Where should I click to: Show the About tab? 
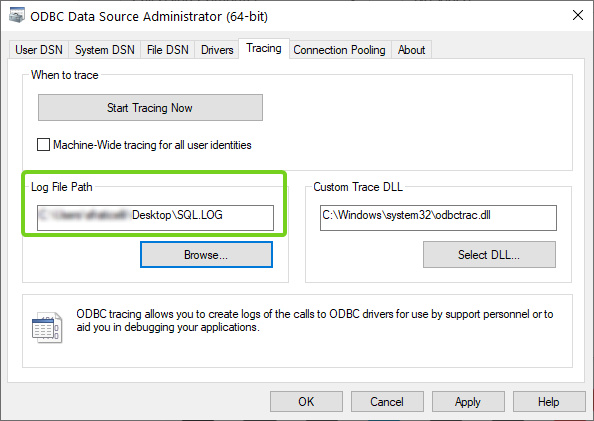click(x=411, y=50)
